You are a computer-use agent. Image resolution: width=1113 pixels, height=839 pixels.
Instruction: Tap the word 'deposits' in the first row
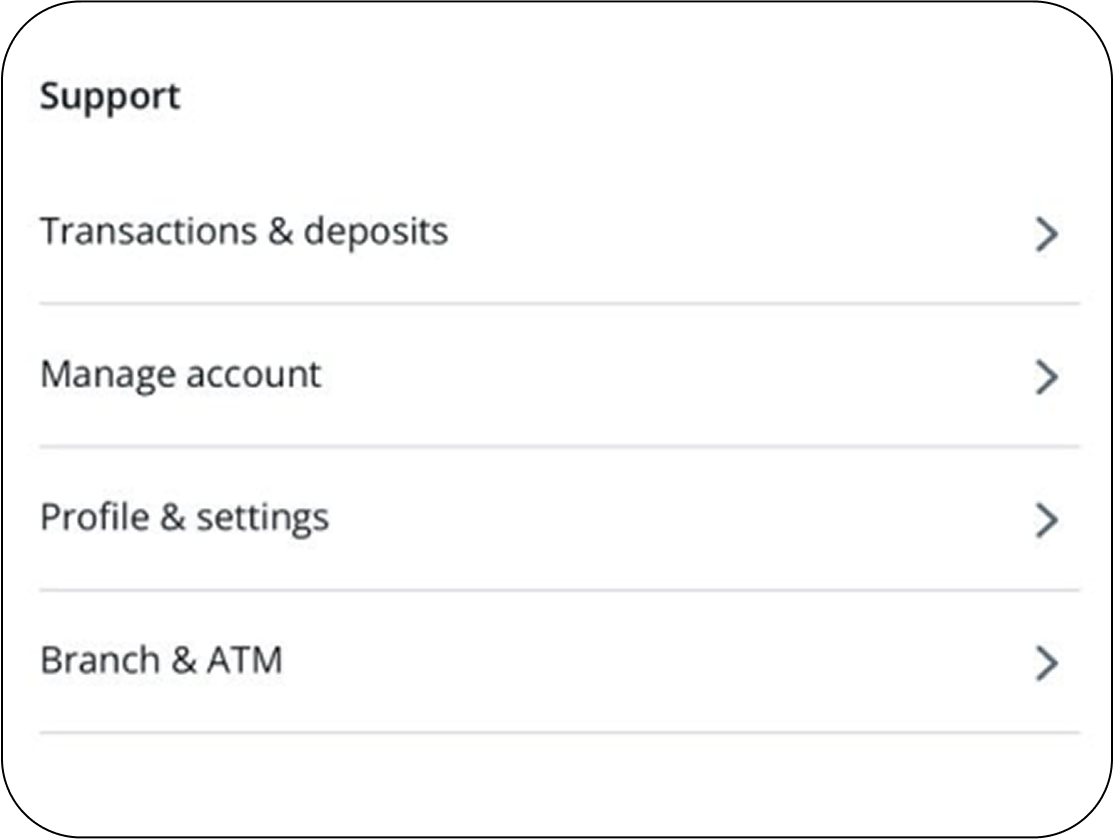(375, 232)
